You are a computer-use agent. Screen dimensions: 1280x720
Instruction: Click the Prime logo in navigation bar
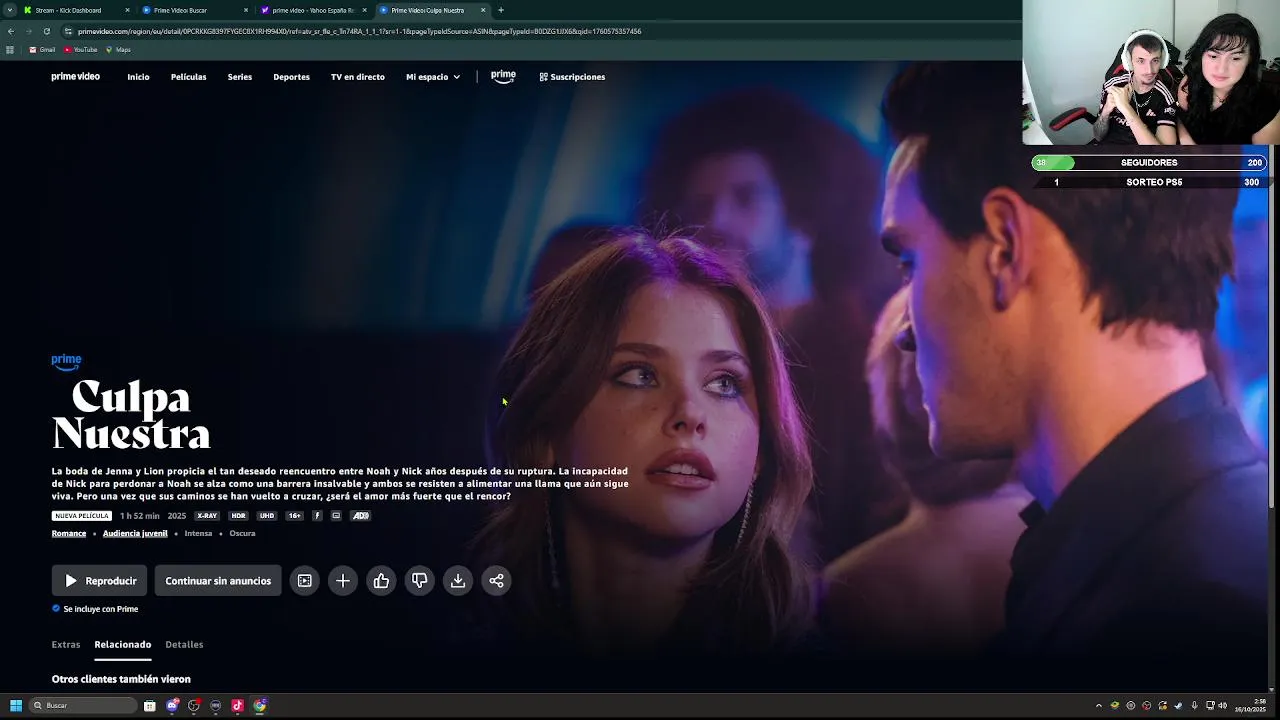(x=503, y=76)
